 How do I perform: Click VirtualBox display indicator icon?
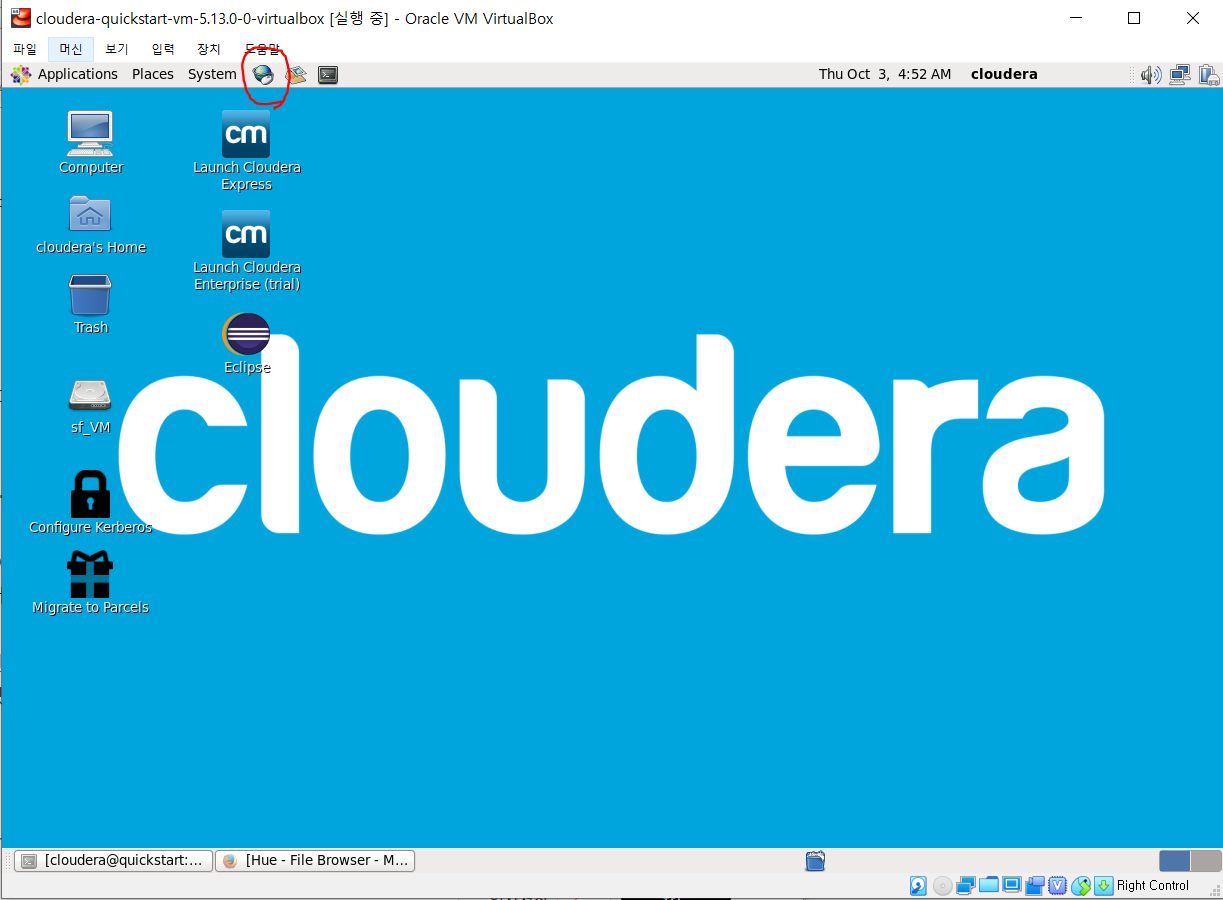tap(1012, 885)
